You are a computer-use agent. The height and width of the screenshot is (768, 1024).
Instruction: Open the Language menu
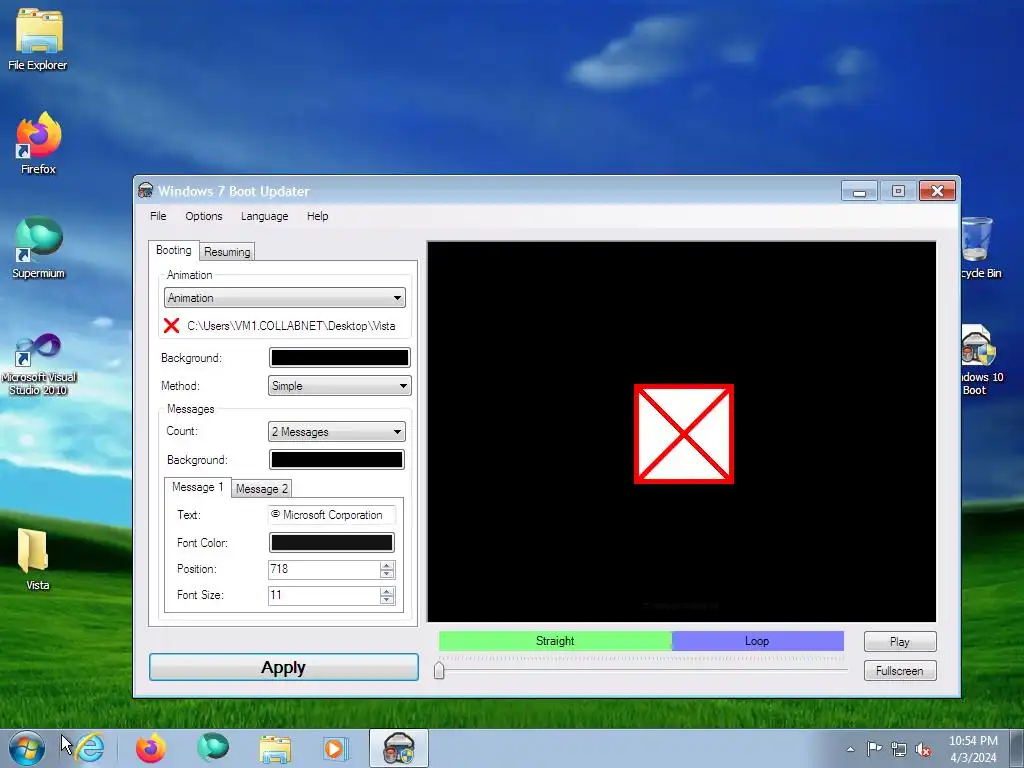pyautogui.click(x=264, y=216)
